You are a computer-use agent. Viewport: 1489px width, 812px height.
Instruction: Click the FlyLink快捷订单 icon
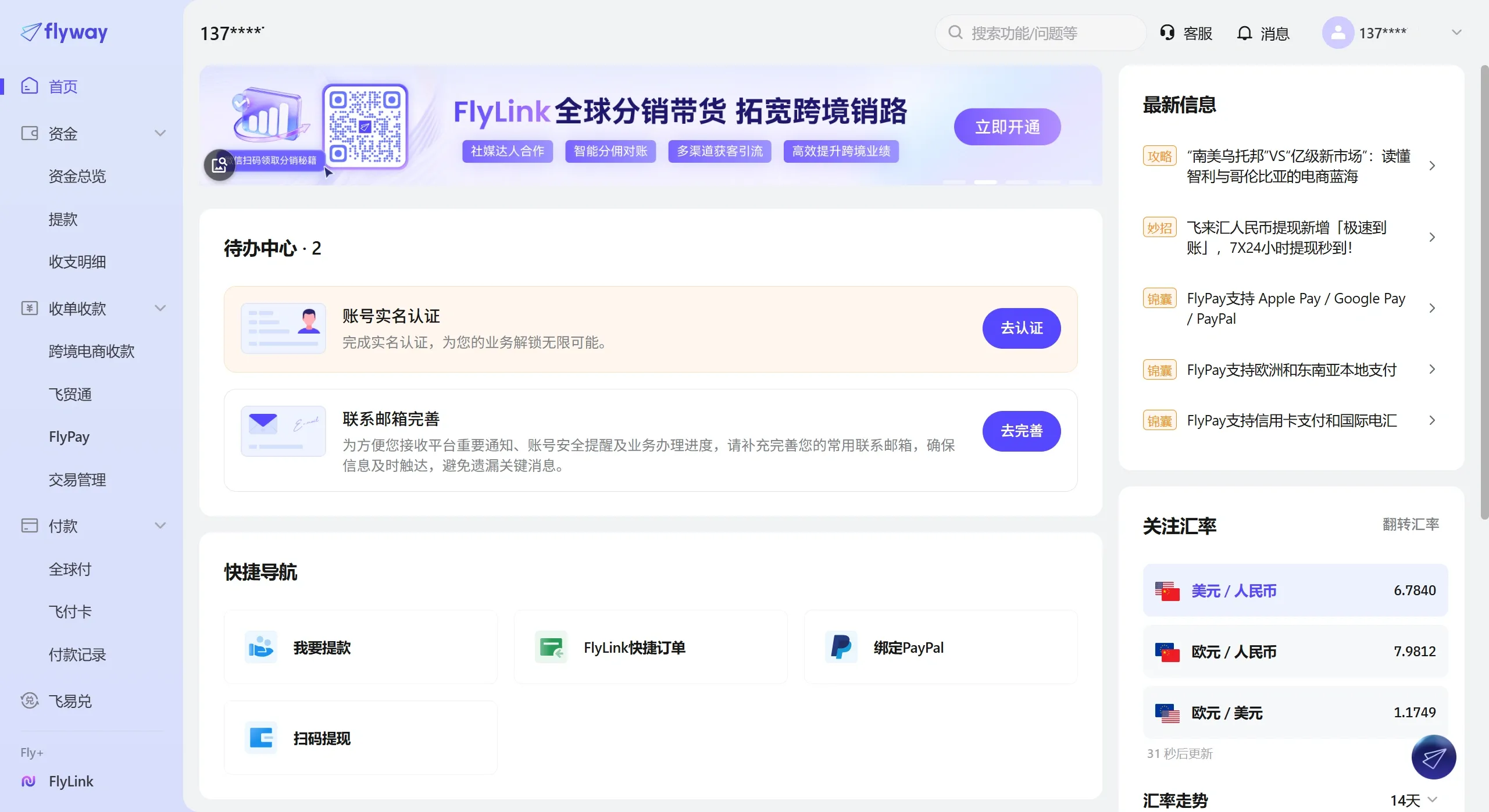tap(551, 647)
